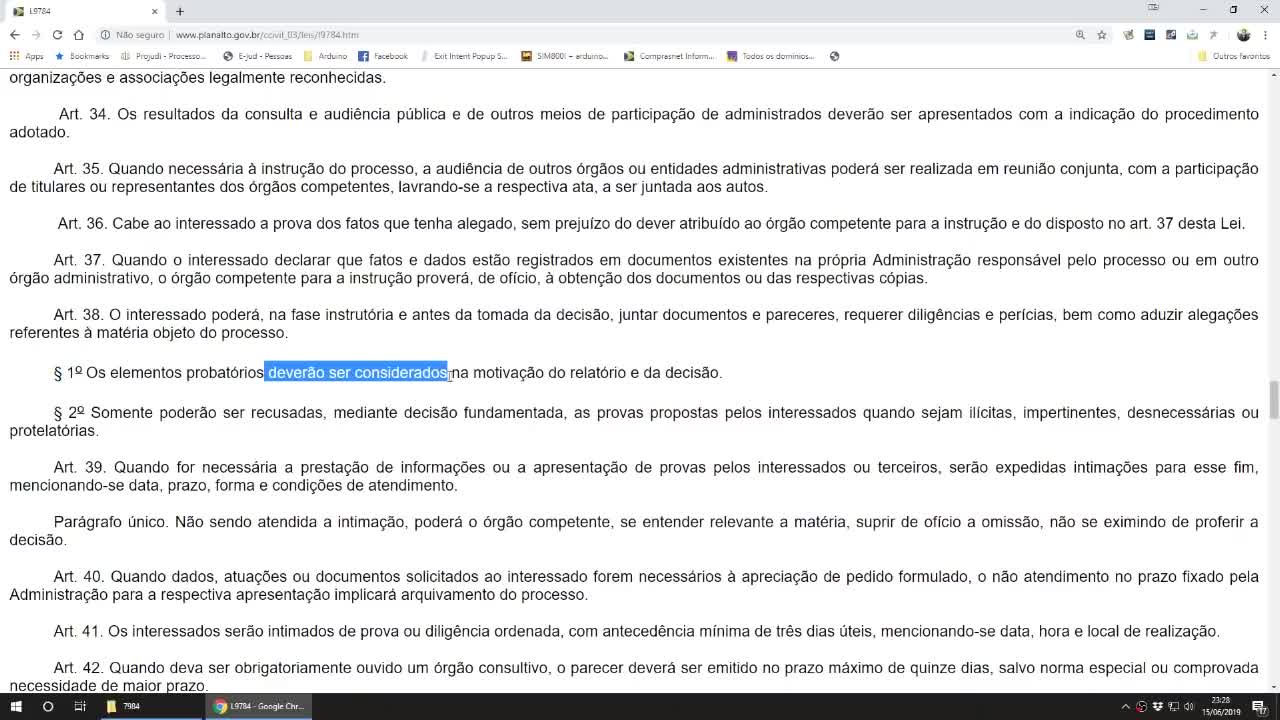Show site info for 'Não seguro'
The height and width of the screenshot is (720, 1280).
(x=131, y=35)
